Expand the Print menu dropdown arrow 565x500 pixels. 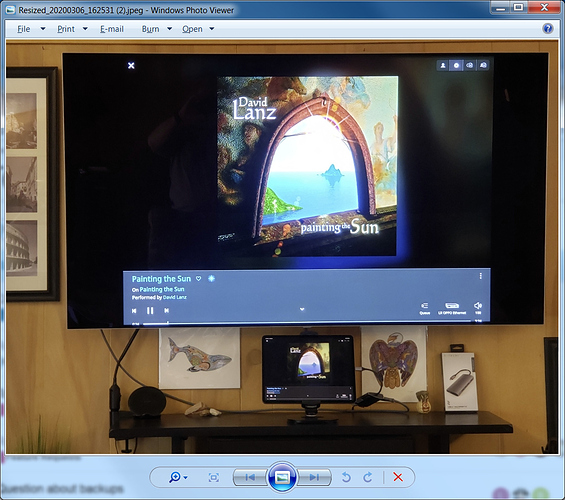(85, 29)
